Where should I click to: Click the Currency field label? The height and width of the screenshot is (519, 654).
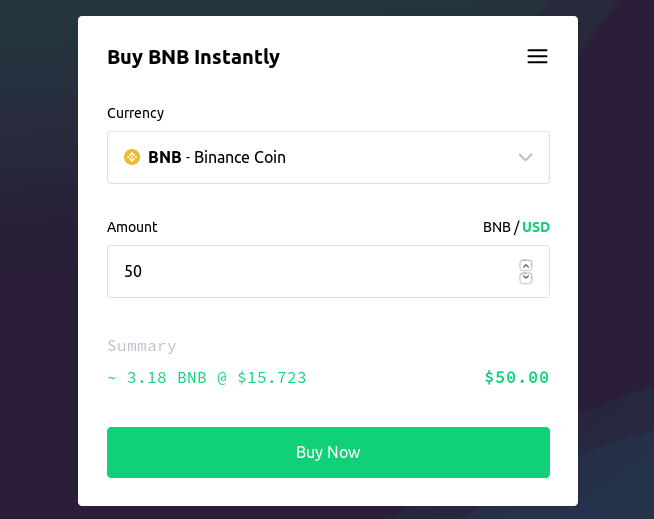click(x=135, y=113)
